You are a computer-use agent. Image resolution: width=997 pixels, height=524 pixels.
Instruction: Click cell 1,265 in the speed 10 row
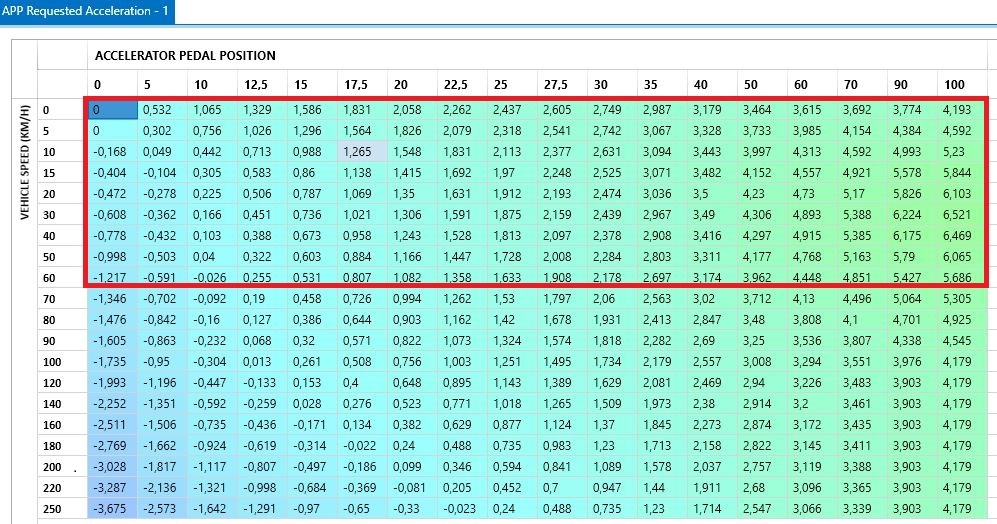tap(362, 152)
